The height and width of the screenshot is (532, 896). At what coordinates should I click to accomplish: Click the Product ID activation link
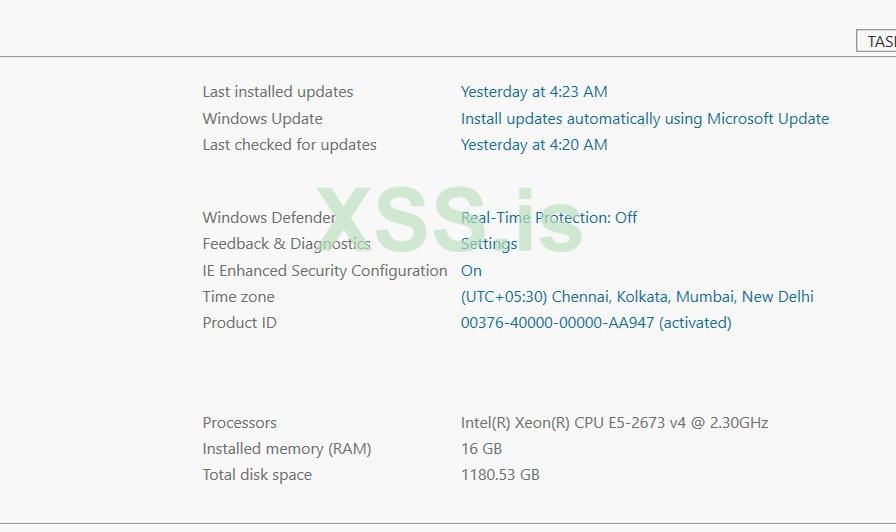595,323
